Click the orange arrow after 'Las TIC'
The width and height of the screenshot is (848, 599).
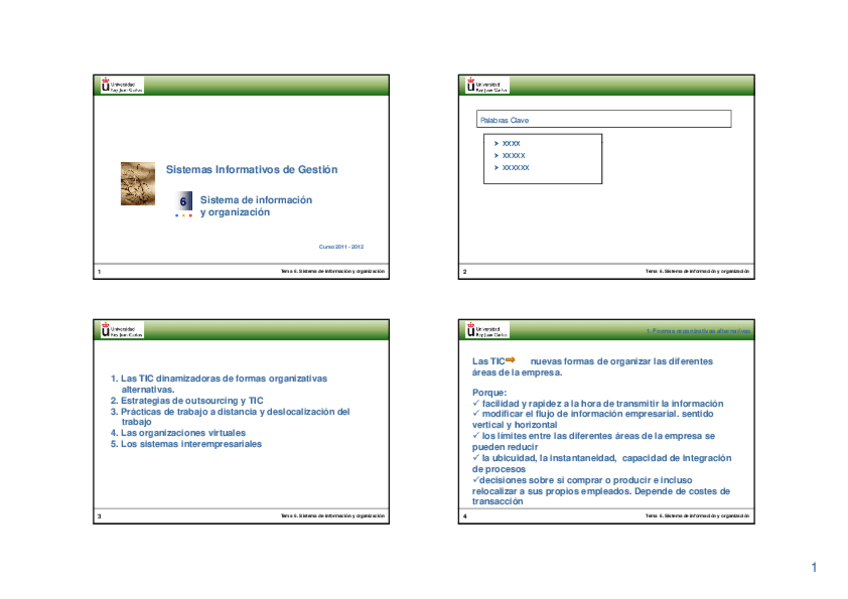coord(511,360)
